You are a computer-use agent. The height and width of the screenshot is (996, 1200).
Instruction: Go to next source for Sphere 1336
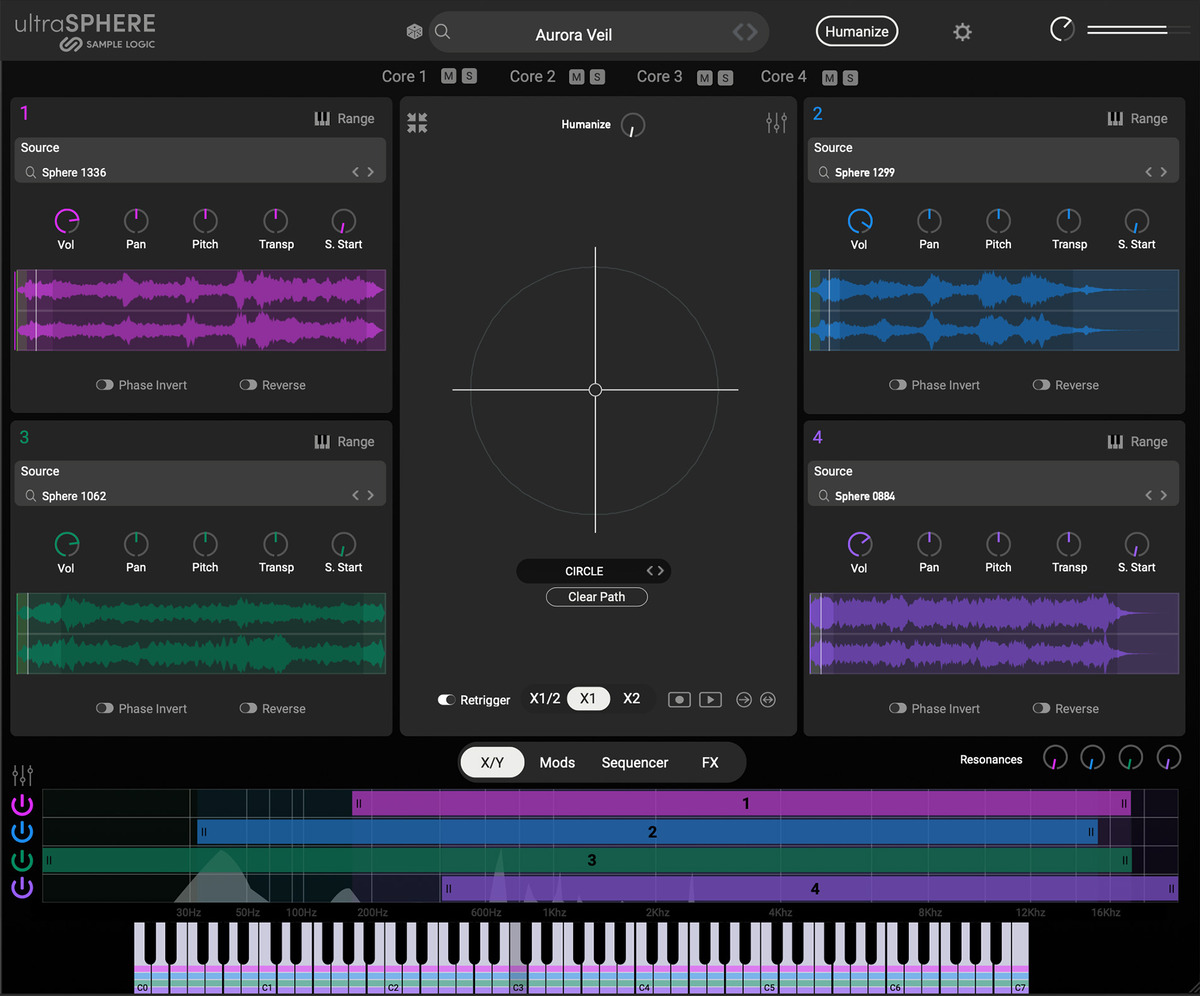coord(371,172)
